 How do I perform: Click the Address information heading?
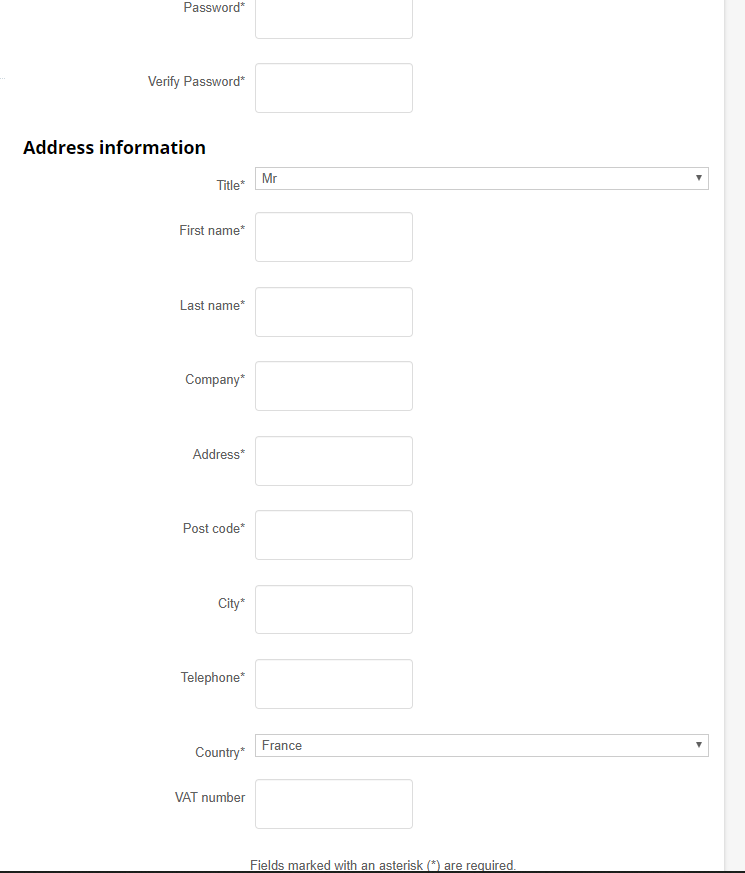(x=114, y=148)
